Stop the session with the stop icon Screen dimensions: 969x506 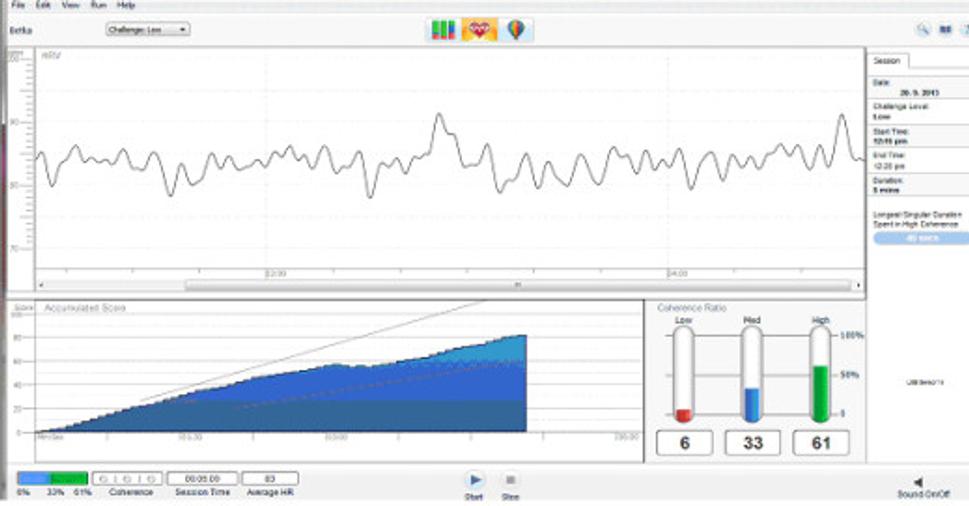click(x=510, y=479)
